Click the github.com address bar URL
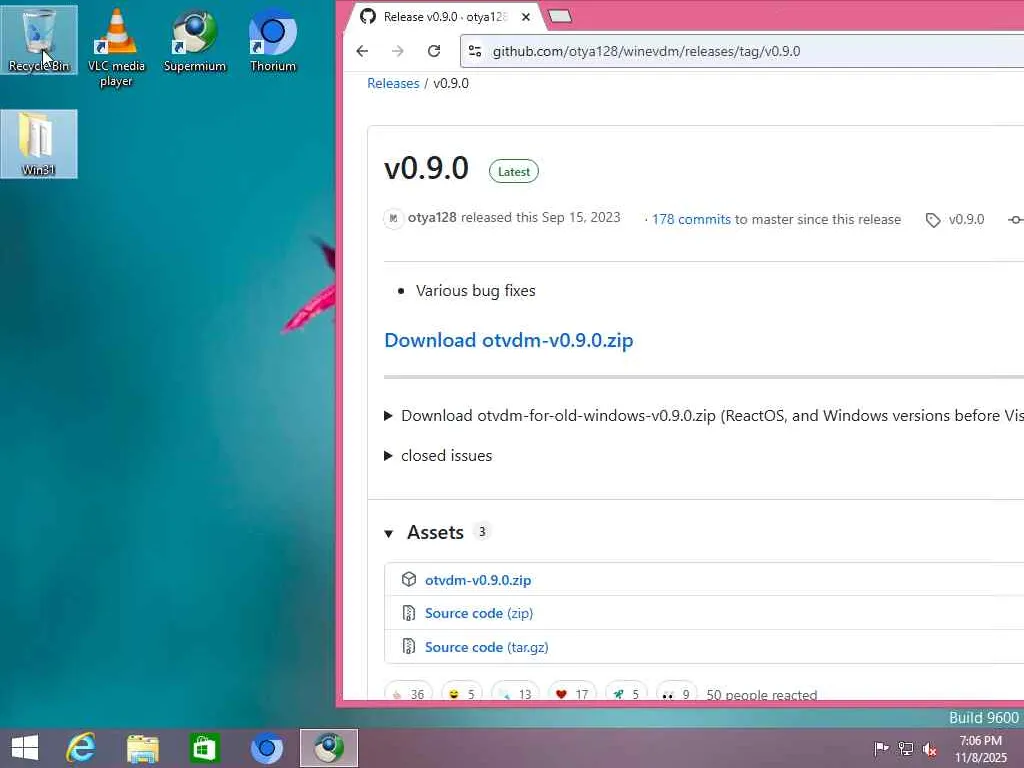 pos(646,51)
